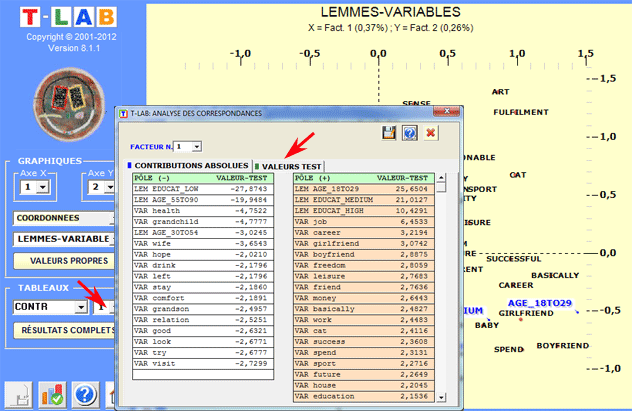Save results with the floppy disk icon
The width and height of the screenshot is (632, 411).
389,133
